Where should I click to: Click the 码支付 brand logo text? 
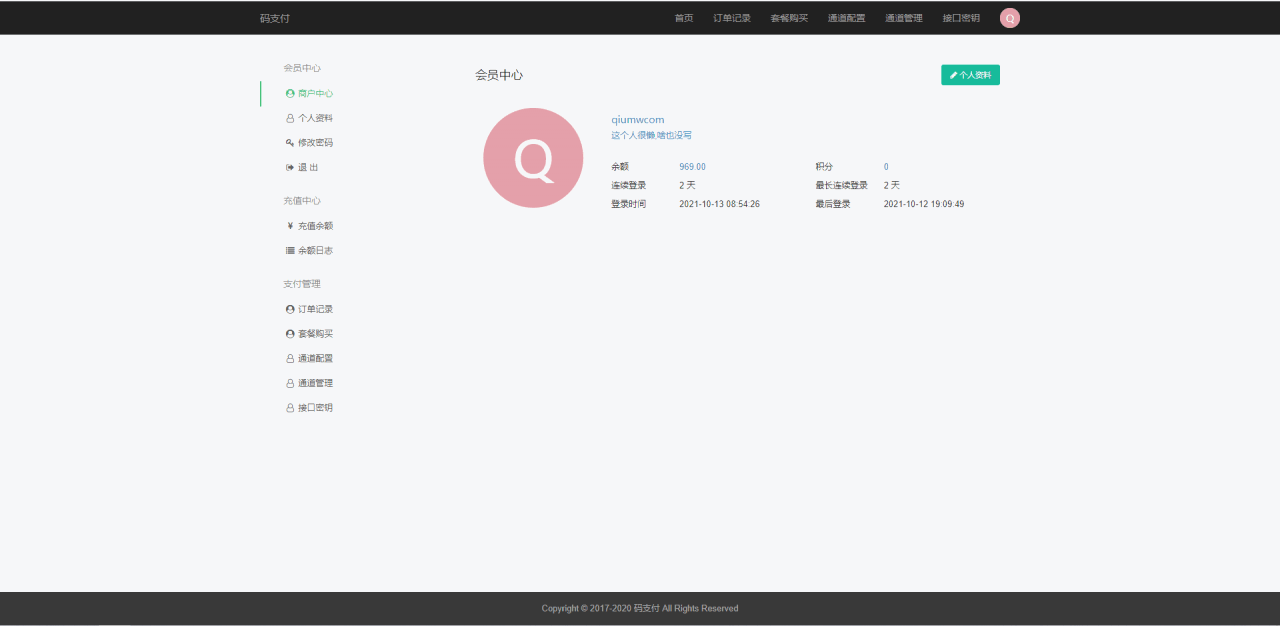pyautogui.click(x=275, y=18)
